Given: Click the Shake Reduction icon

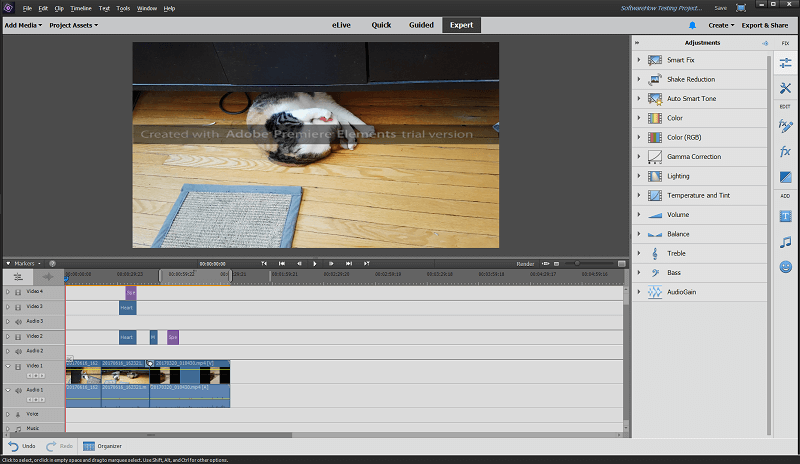Looking at the screenshot, I should pos(655,79).
